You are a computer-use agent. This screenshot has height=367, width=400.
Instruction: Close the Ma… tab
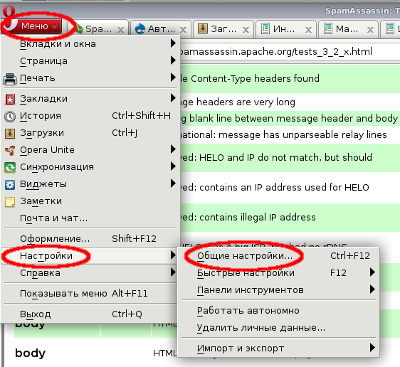click(x=370, y=30)
